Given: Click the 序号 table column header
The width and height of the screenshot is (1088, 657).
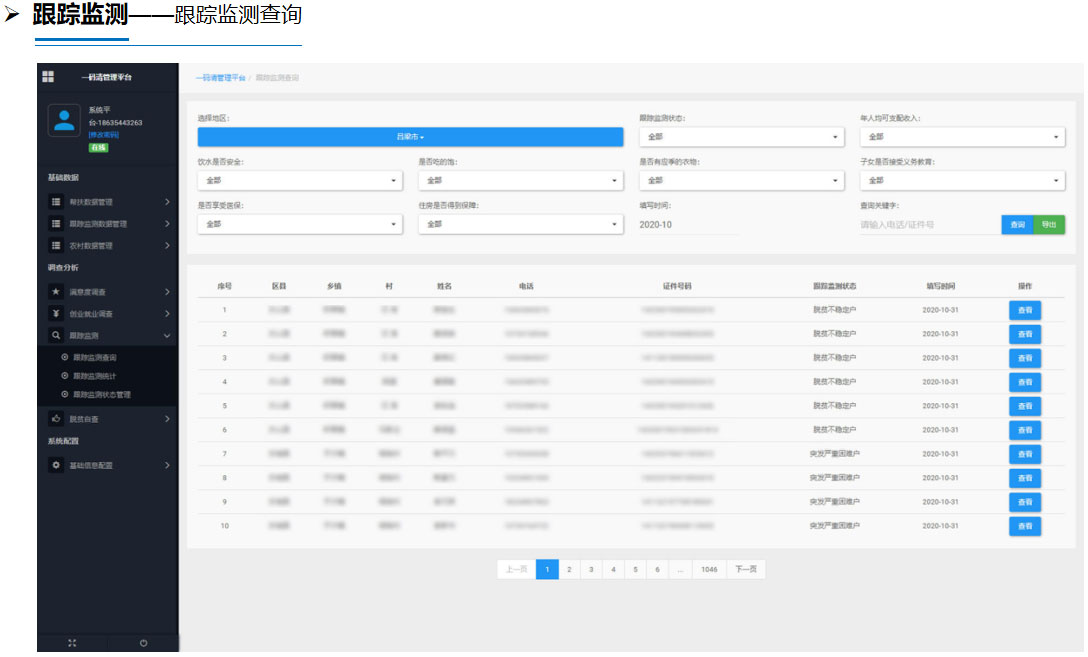Looking at the screenshot, I should click(224, 286).
